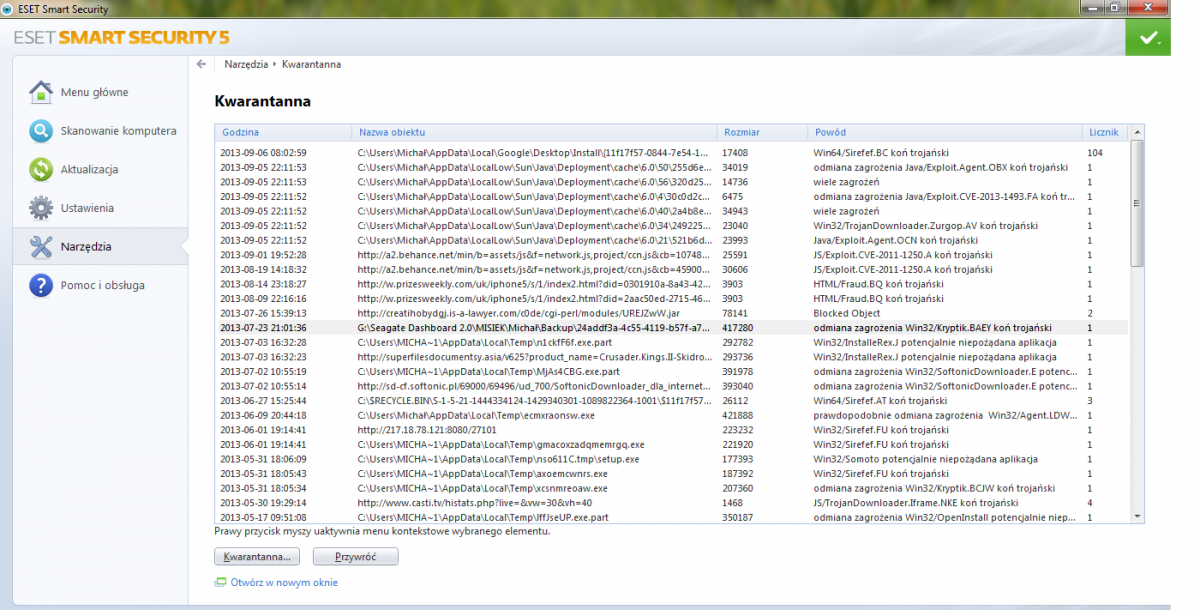1200x610 pixels.
Task: Select the row dated 2013-09-01 19:52:28
Action: click(x=672, y=255)
